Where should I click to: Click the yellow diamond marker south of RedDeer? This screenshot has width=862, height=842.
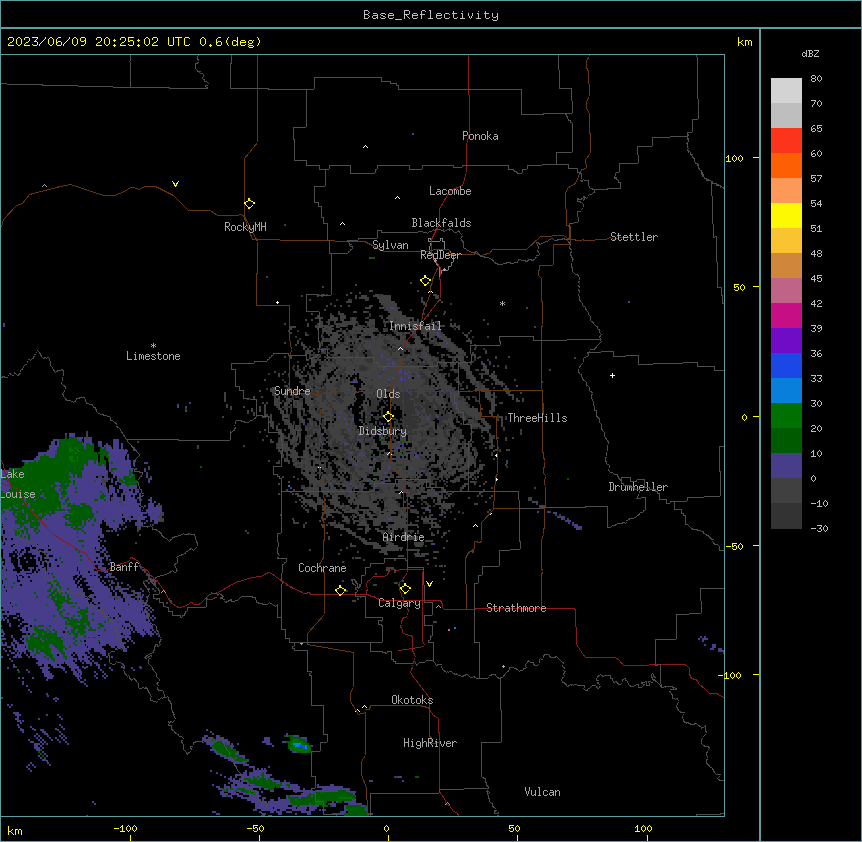pos(426,281)
